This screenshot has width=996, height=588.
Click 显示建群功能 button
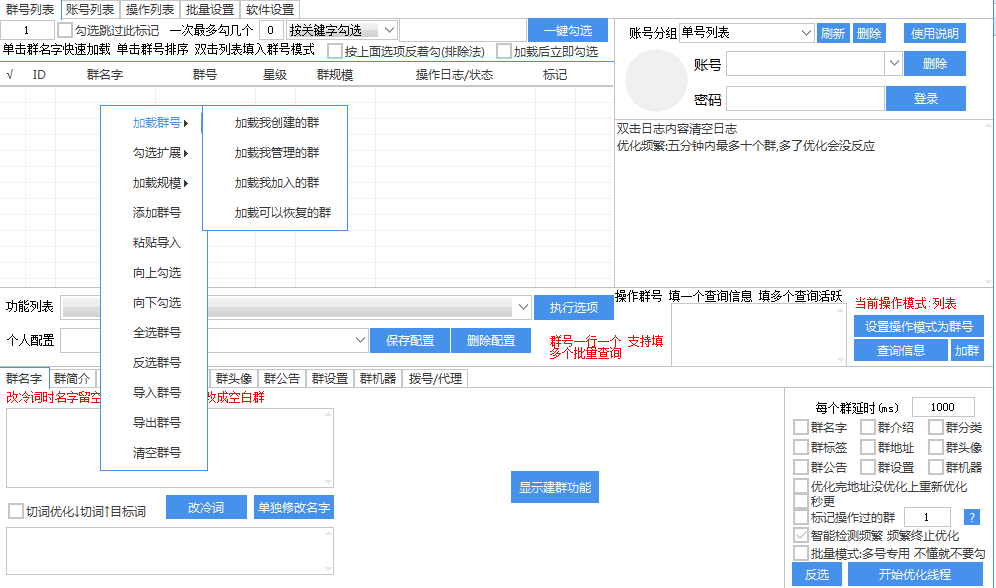[x=555, y=487]
